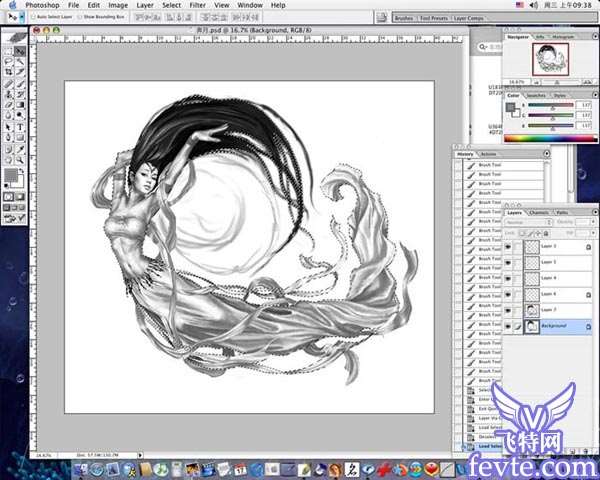600x480 pixels.
Task: Open the Color panel options menu
Action: tap(595, 95)
